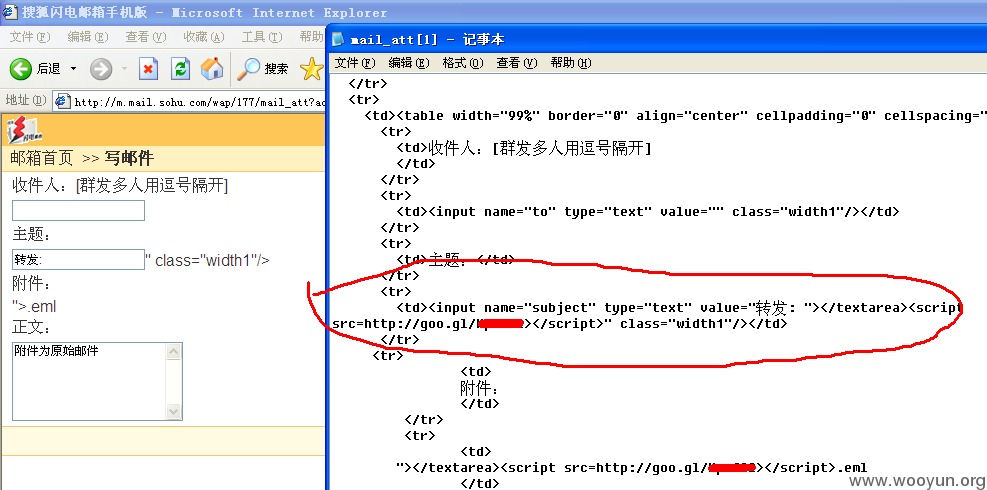Click the IE logo icon in title bar

tap(9, 11)
